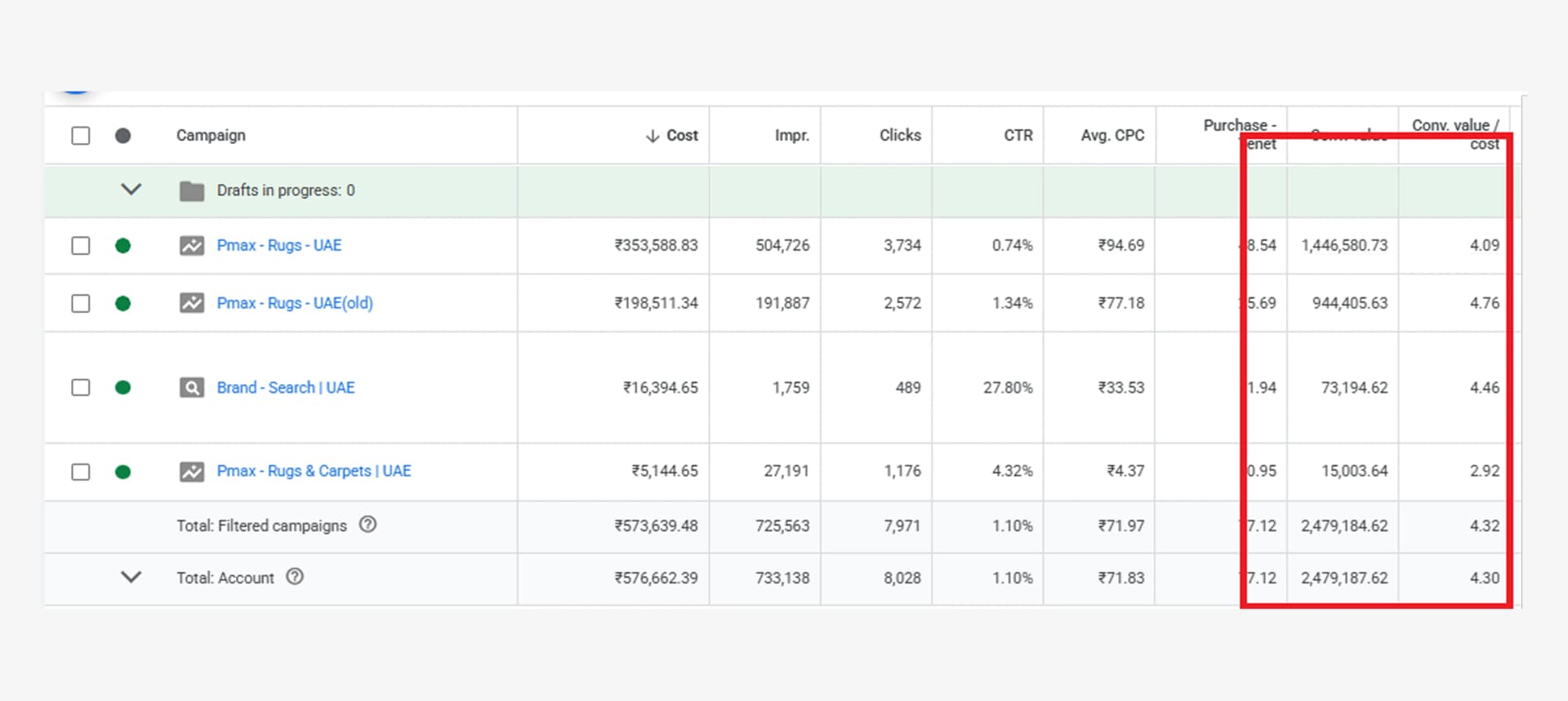Image resolution: width=1568 pixels, height=701 pixels.
Task: Click the gray status dot in header row
Action: (x=123, y=136)
